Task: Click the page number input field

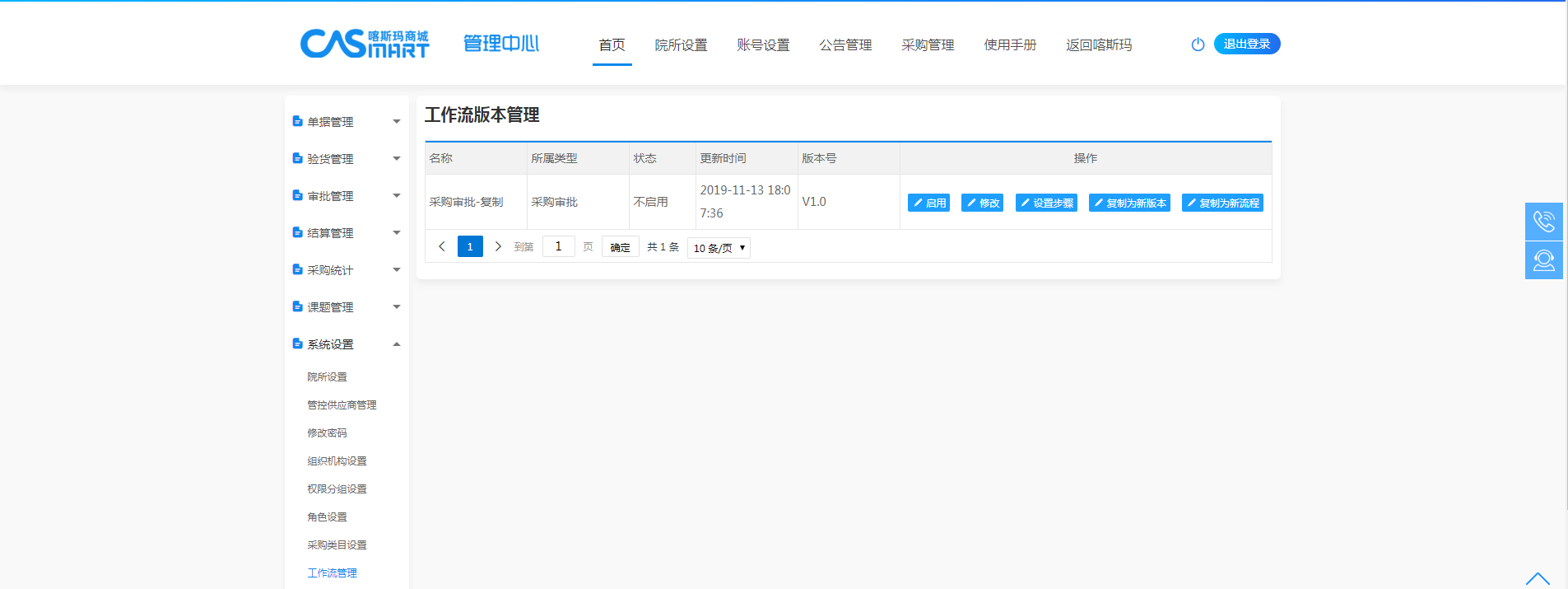Action: (558, 246)
